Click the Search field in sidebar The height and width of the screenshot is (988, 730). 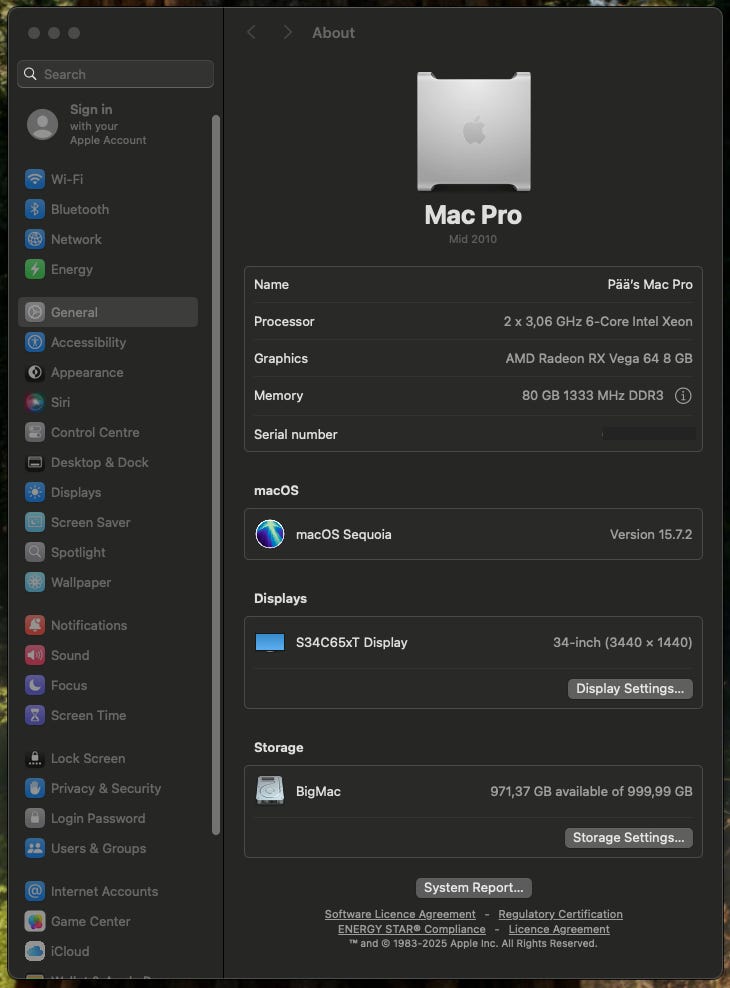click(x=116, y=74)
